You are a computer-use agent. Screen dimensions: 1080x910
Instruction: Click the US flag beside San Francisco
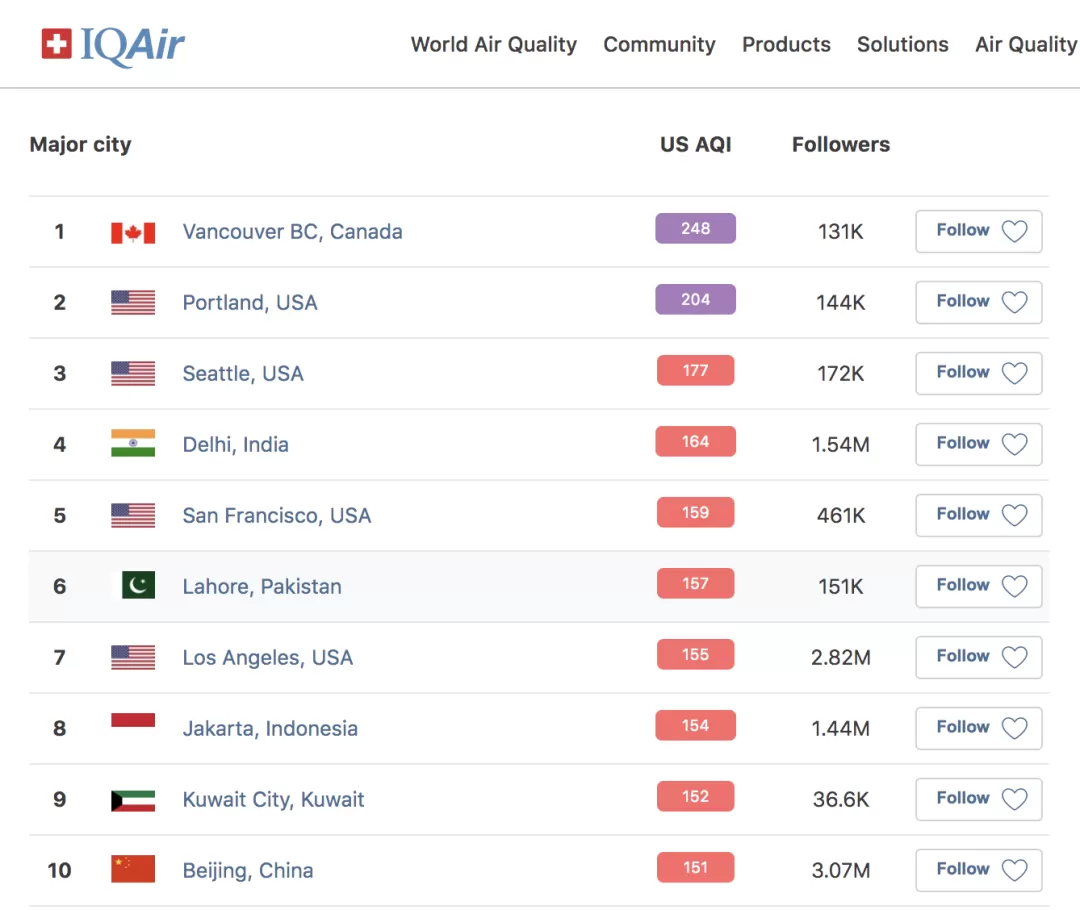(x=133, y=515)
